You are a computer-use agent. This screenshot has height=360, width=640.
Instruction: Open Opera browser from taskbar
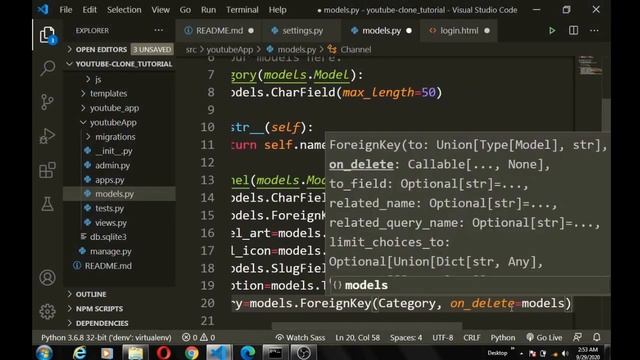[x=163, y=353]
